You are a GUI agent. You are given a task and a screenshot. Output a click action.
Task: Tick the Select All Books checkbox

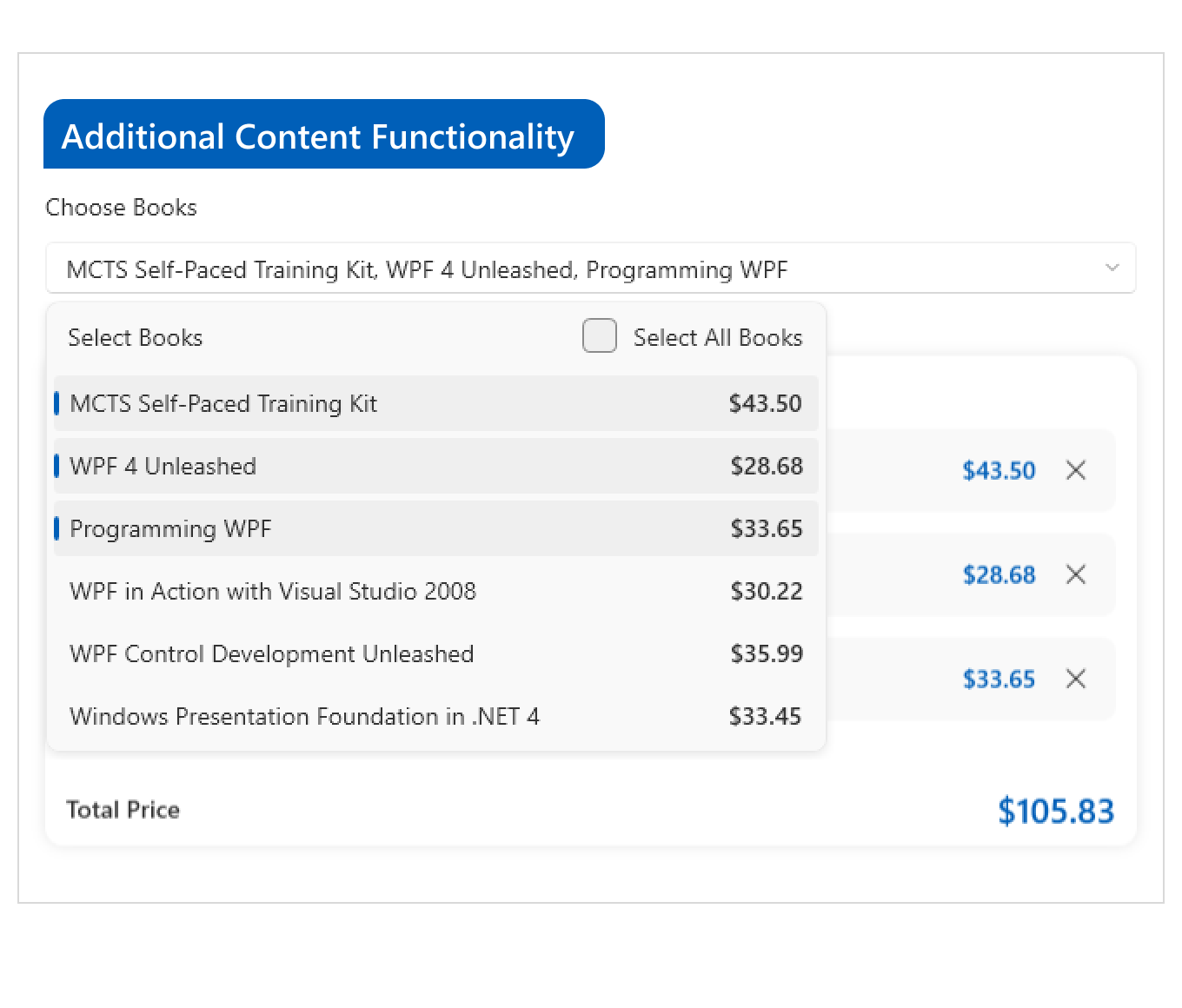pos(600,336)
